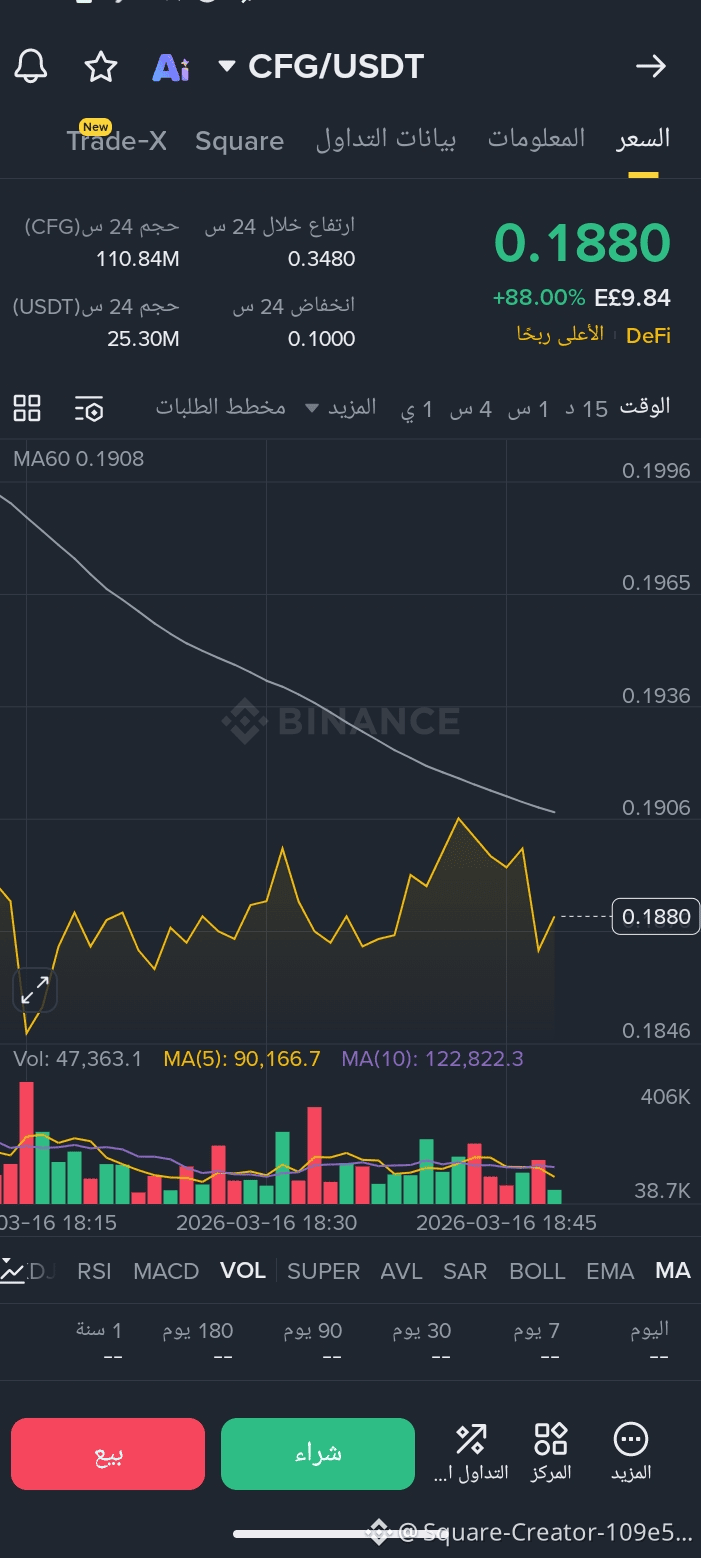Tap الأعلى ربحًا top gainers tag

(x=560, y=334)
